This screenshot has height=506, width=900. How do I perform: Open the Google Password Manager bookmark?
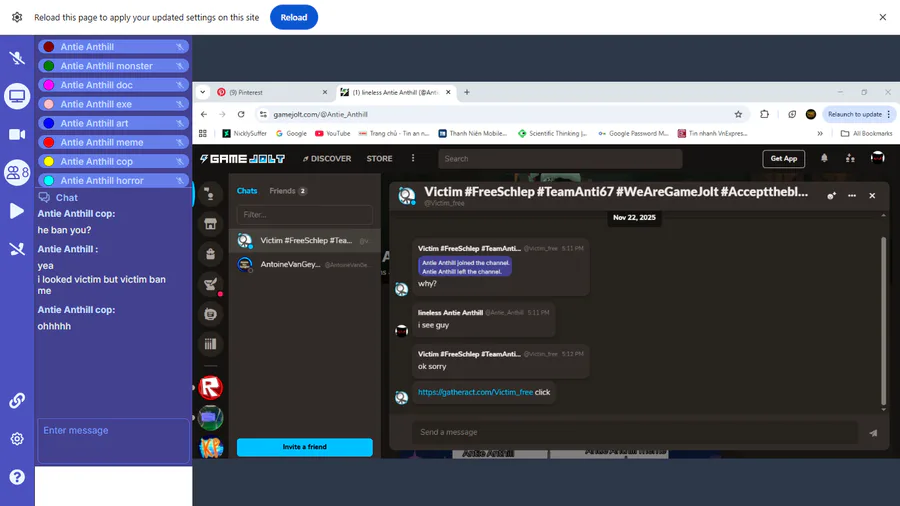tap(633, 133)
